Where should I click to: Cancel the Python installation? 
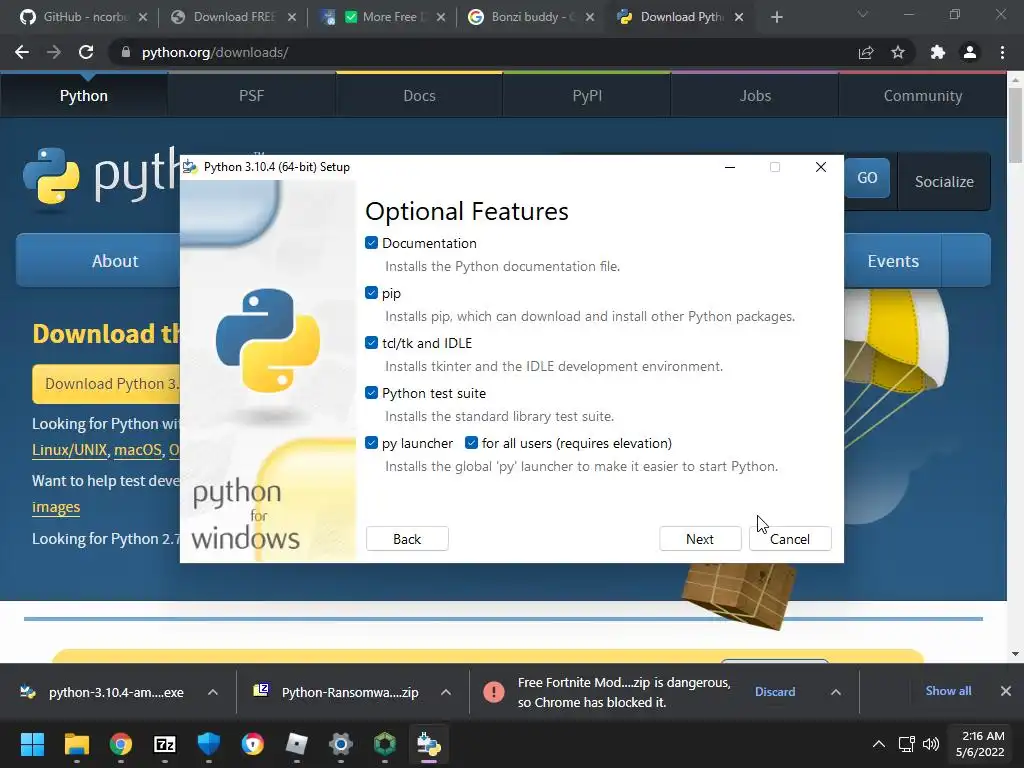pos(790,539)
